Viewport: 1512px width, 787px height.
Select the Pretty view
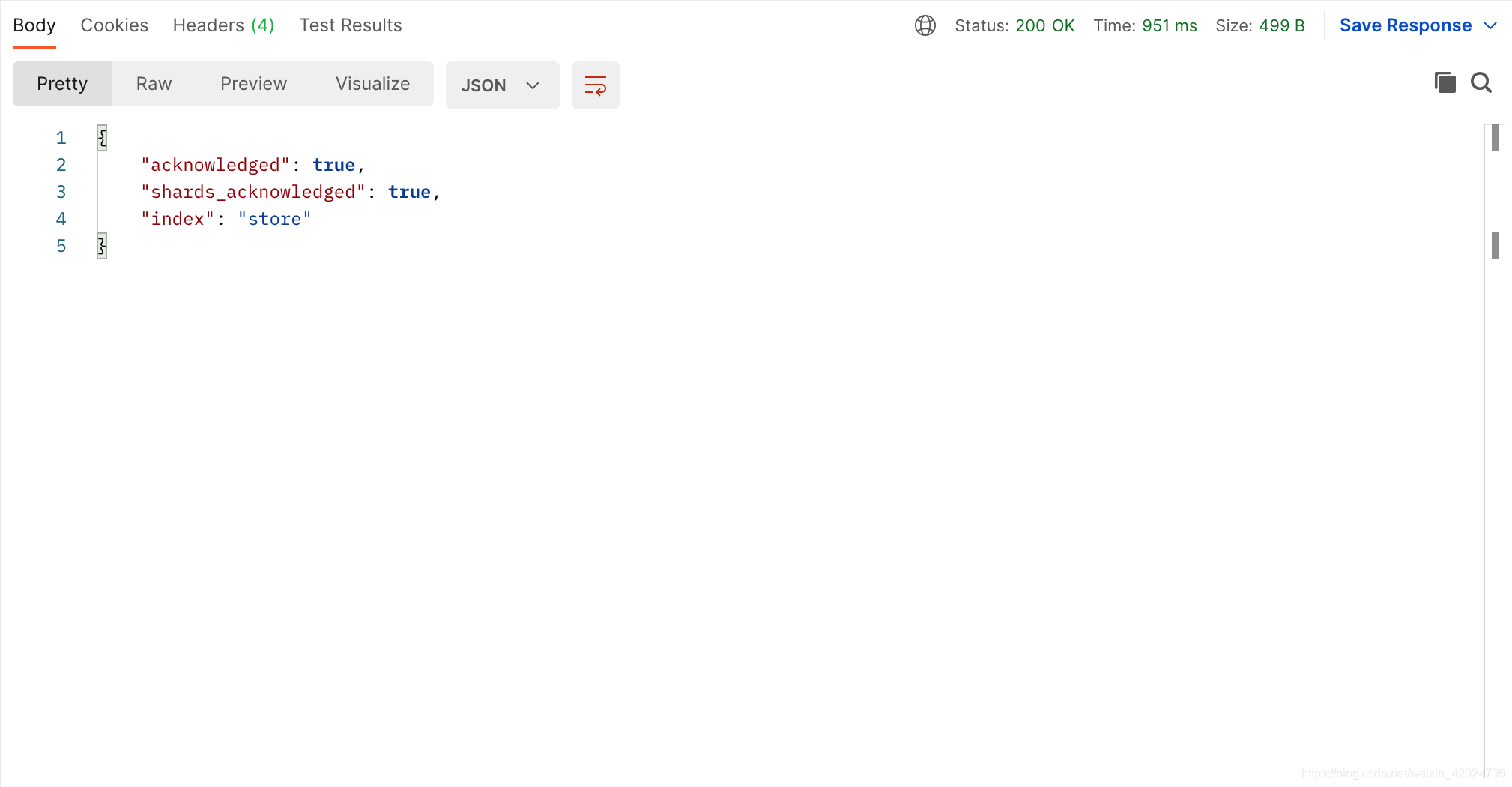(62, 84)
